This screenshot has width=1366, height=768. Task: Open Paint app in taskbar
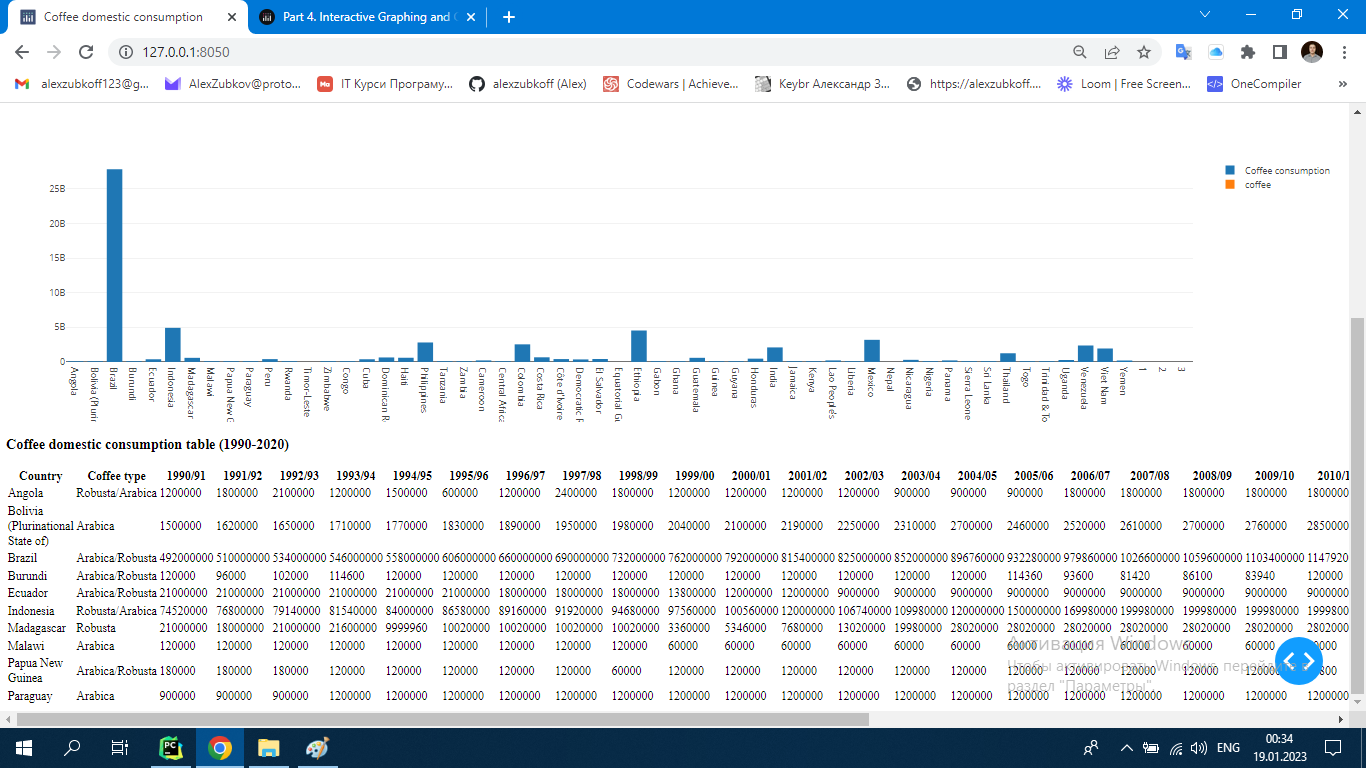click(x=316, y=747)
